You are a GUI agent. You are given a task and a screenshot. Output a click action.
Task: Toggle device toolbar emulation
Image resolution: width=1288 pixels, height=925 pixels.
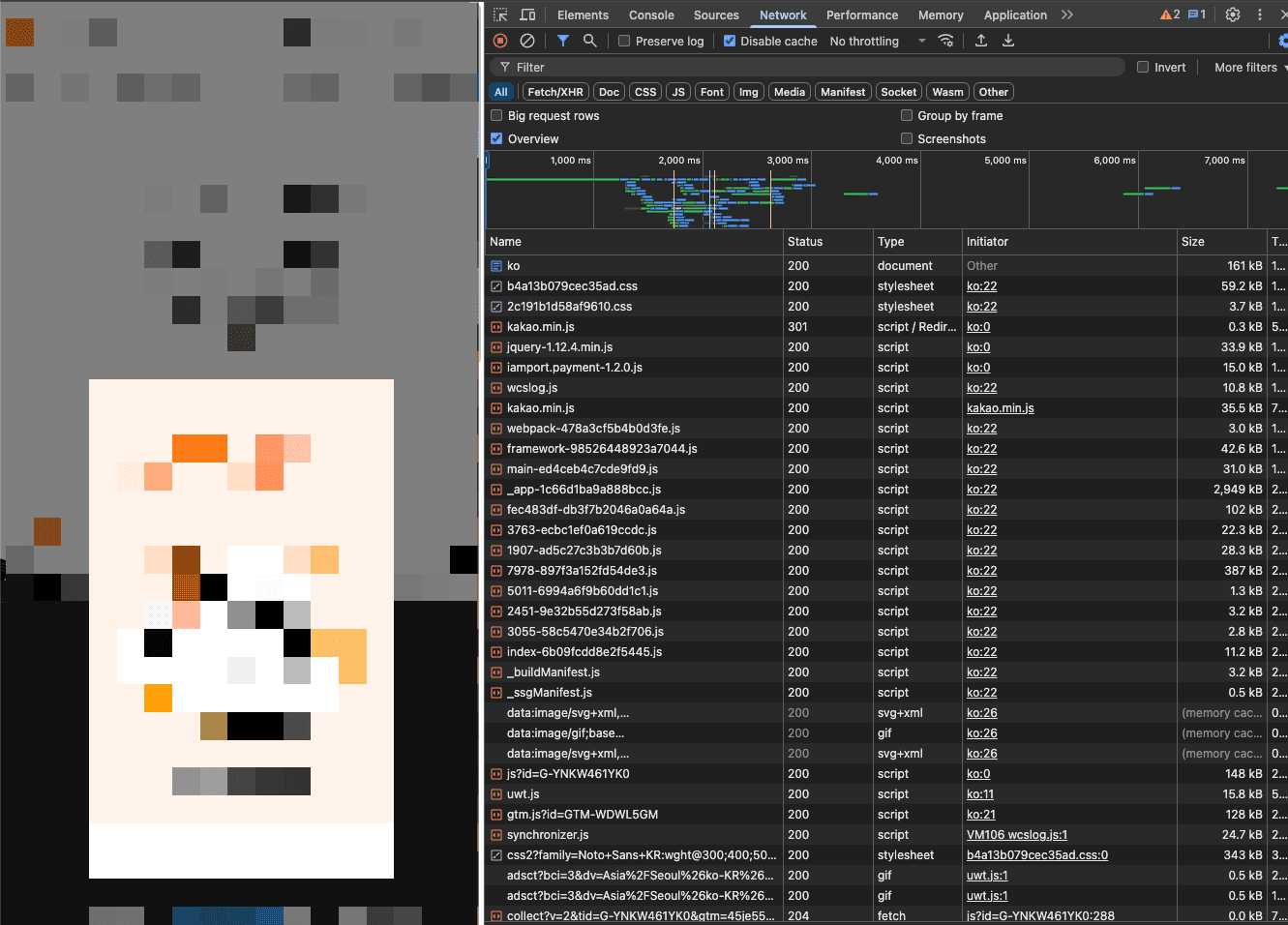point(527,15)
